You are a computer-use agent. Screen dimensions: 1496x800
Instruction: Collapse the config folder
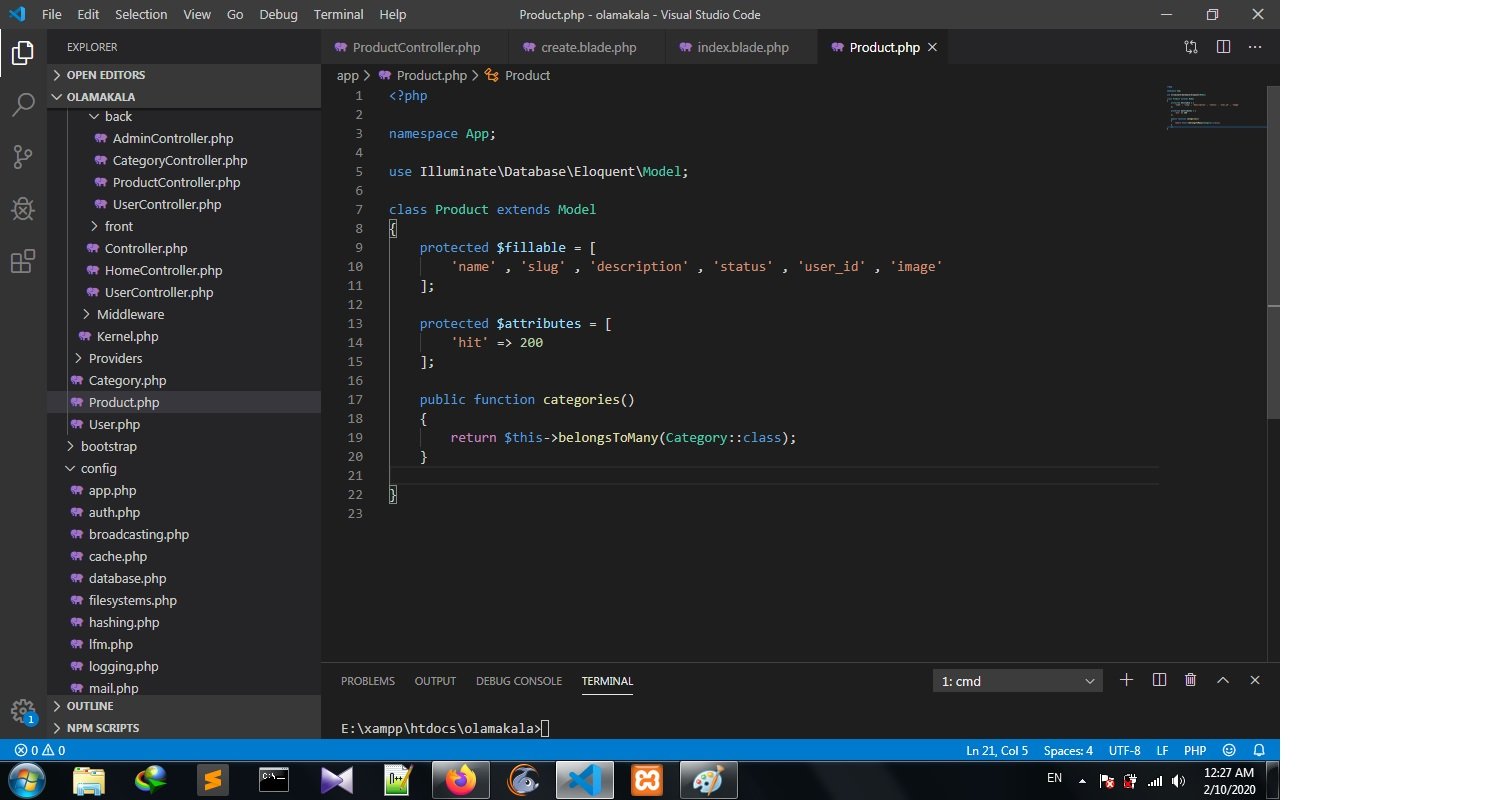tap(98, 468)
